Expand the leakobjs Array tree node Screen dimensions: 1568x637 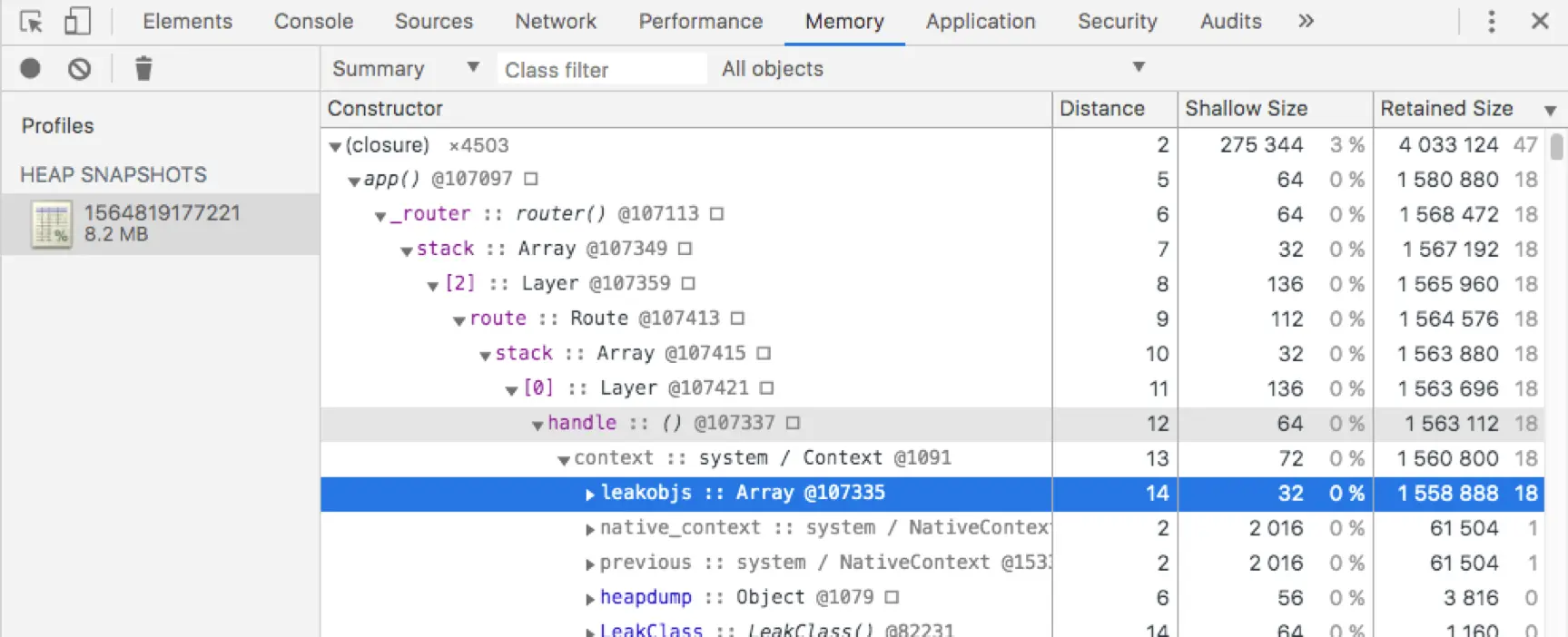click(589, 494)
